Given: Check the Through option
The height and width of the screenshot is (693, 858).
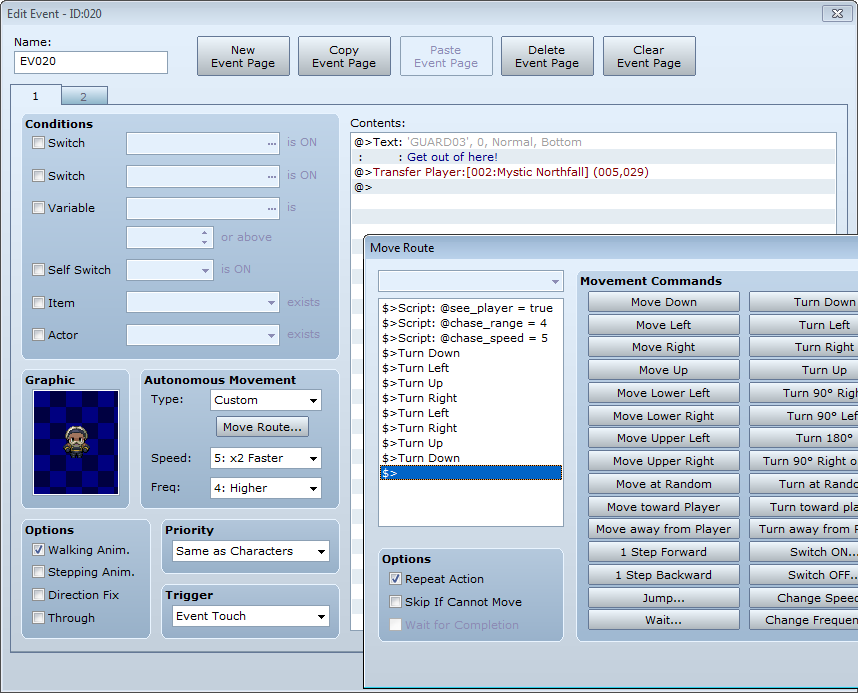Looking at the screenshot, I should [38, 618].
